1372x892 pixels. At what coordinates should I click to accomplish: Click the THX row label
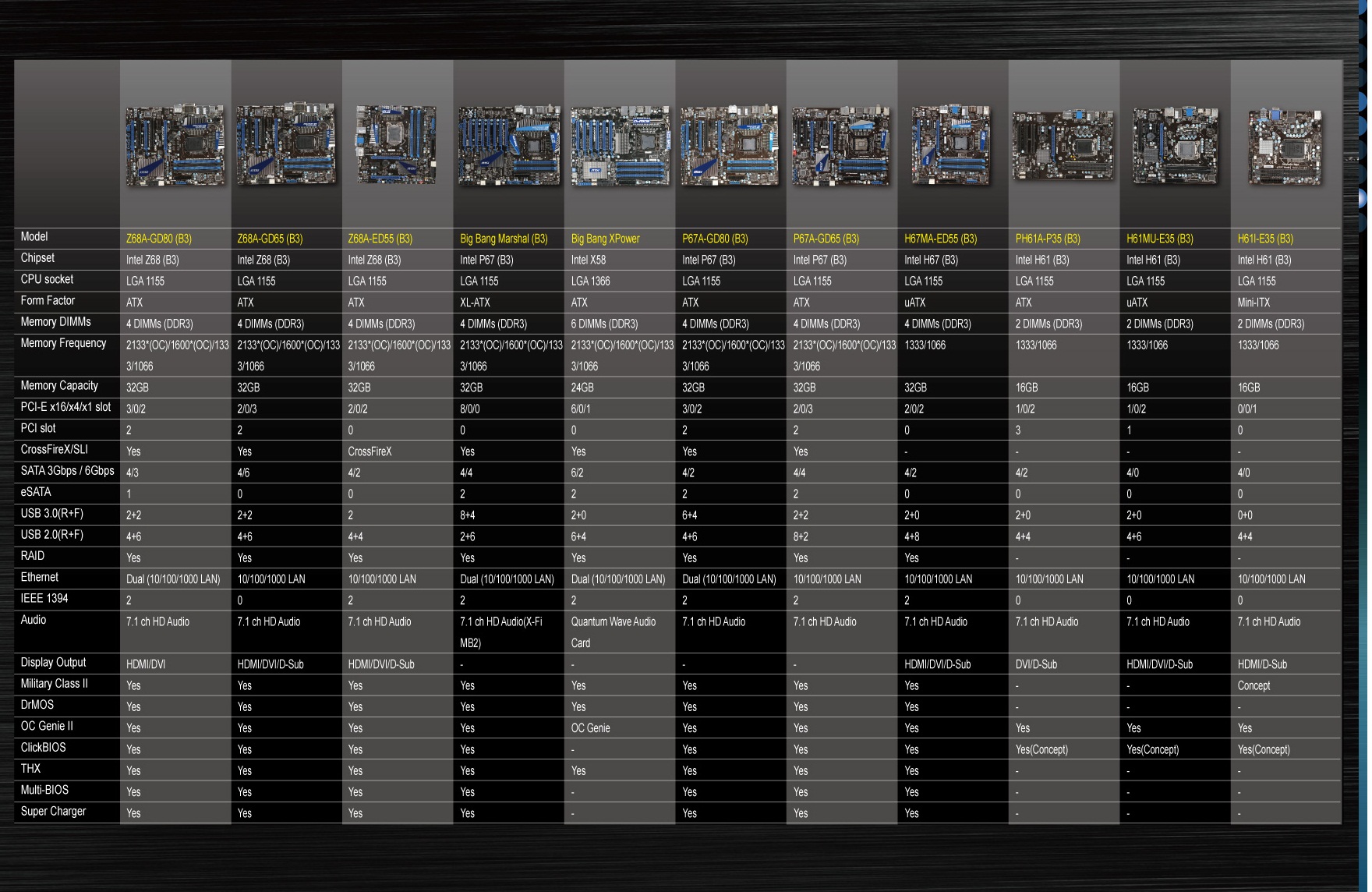(x=30, y=769)
